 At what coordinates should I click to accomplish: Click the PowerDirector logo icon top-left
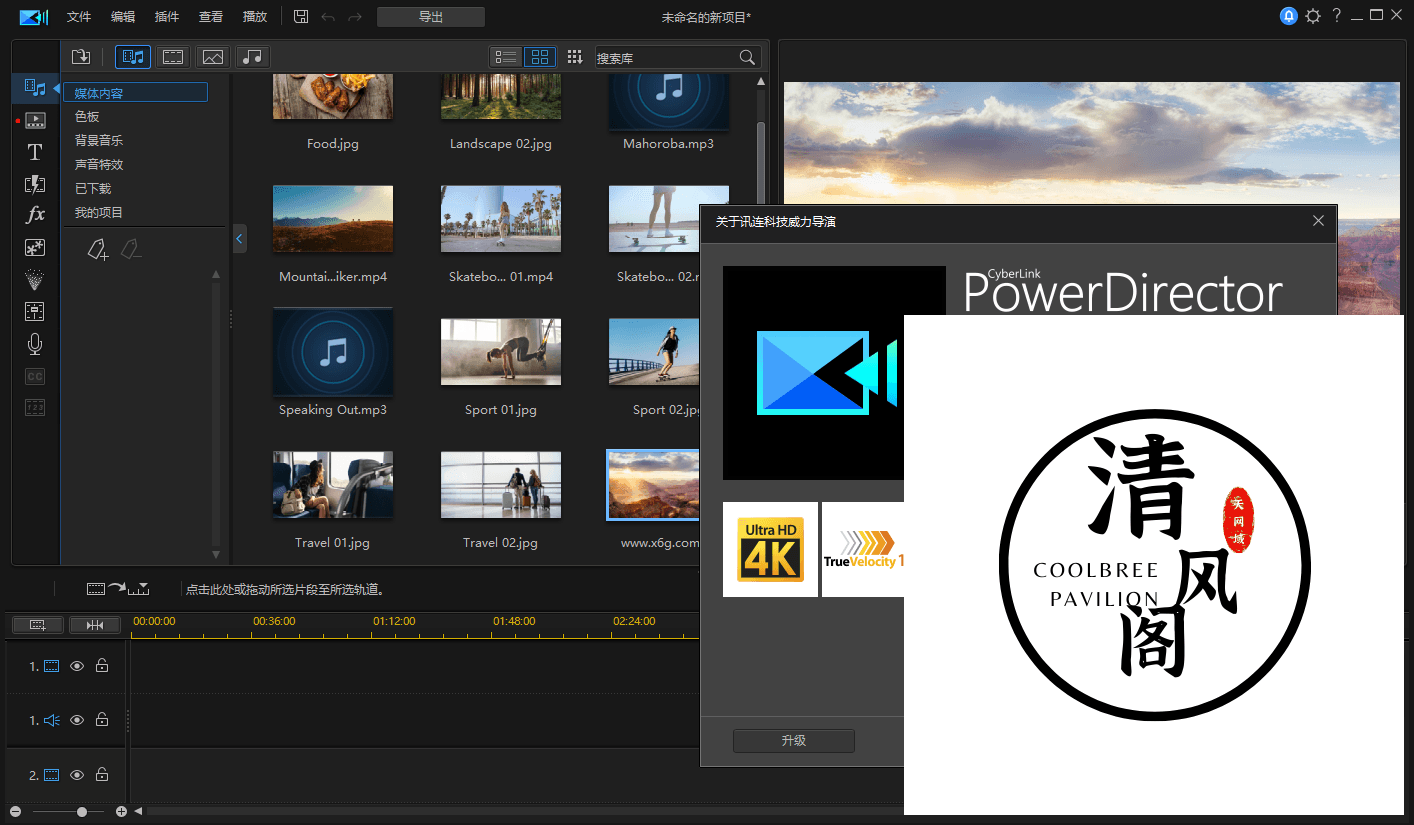coord(33,17)
